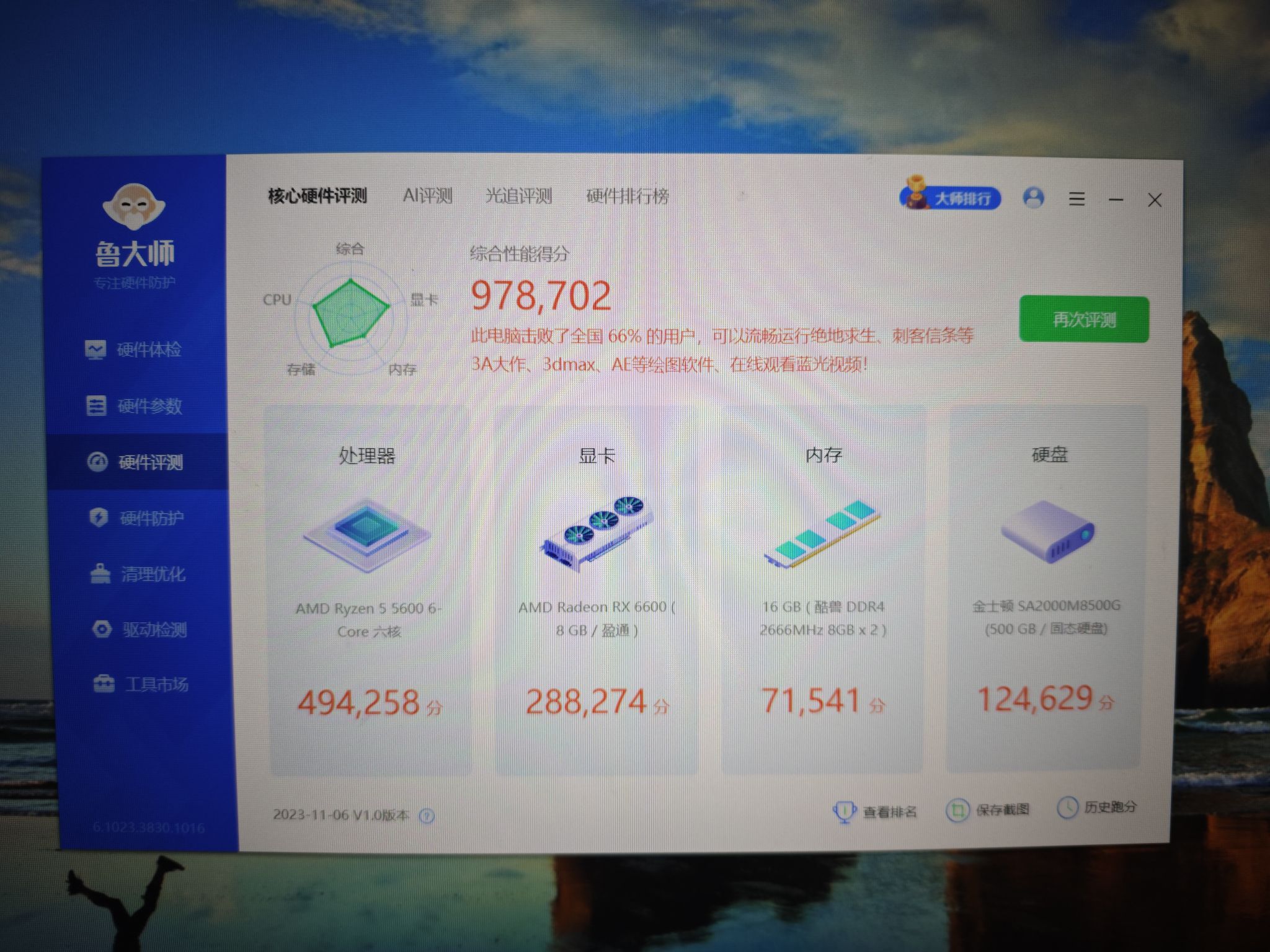Image resolution: width=1270 pixels, height=952 pixels.
Task: Switch to 核心硬件评测 tab
Action: 317,196
